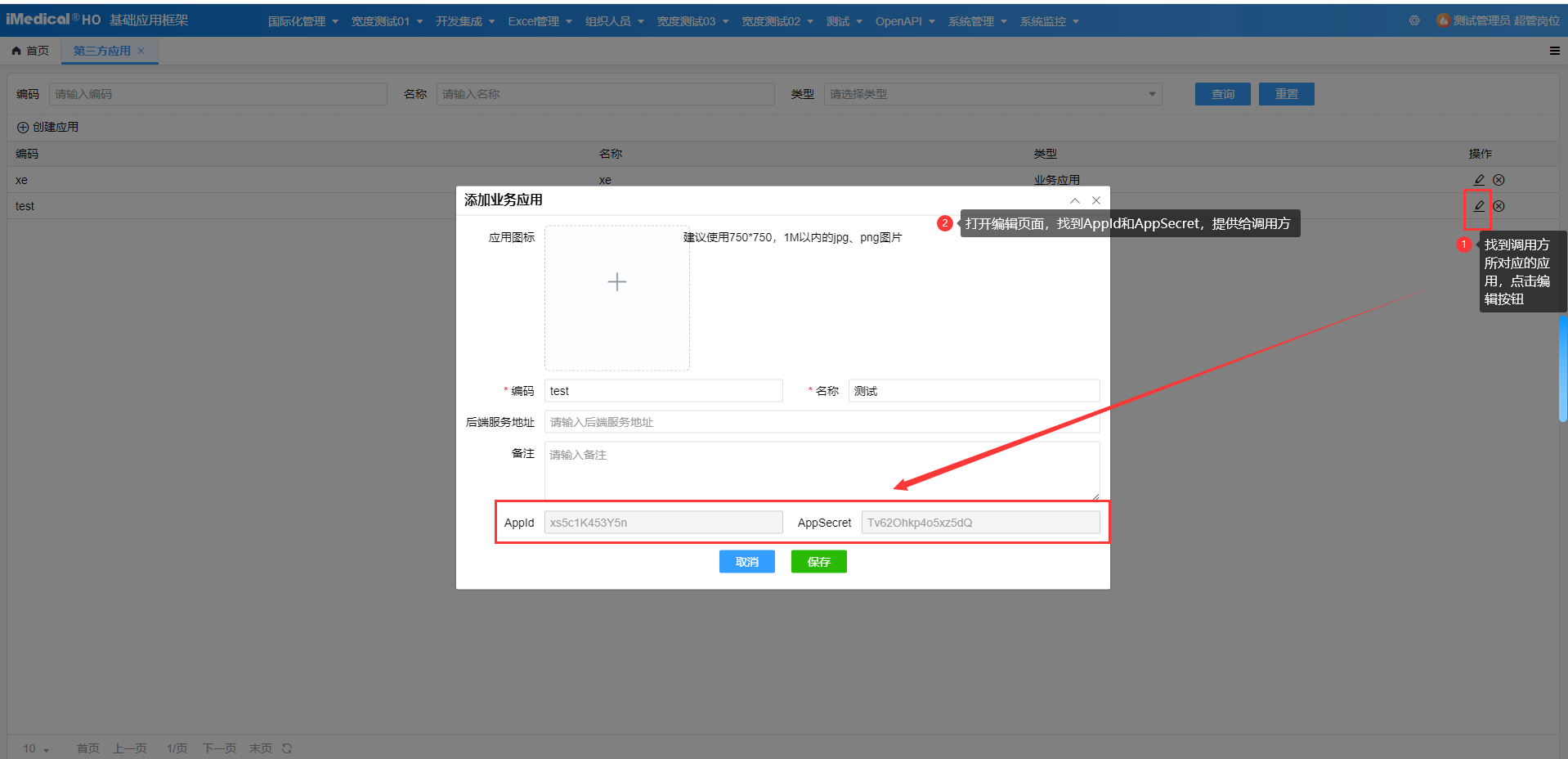This screenshot has height=759, width=1568.
Task: Click the refresh icon in pagination bar
Action: tap(287, 748)
